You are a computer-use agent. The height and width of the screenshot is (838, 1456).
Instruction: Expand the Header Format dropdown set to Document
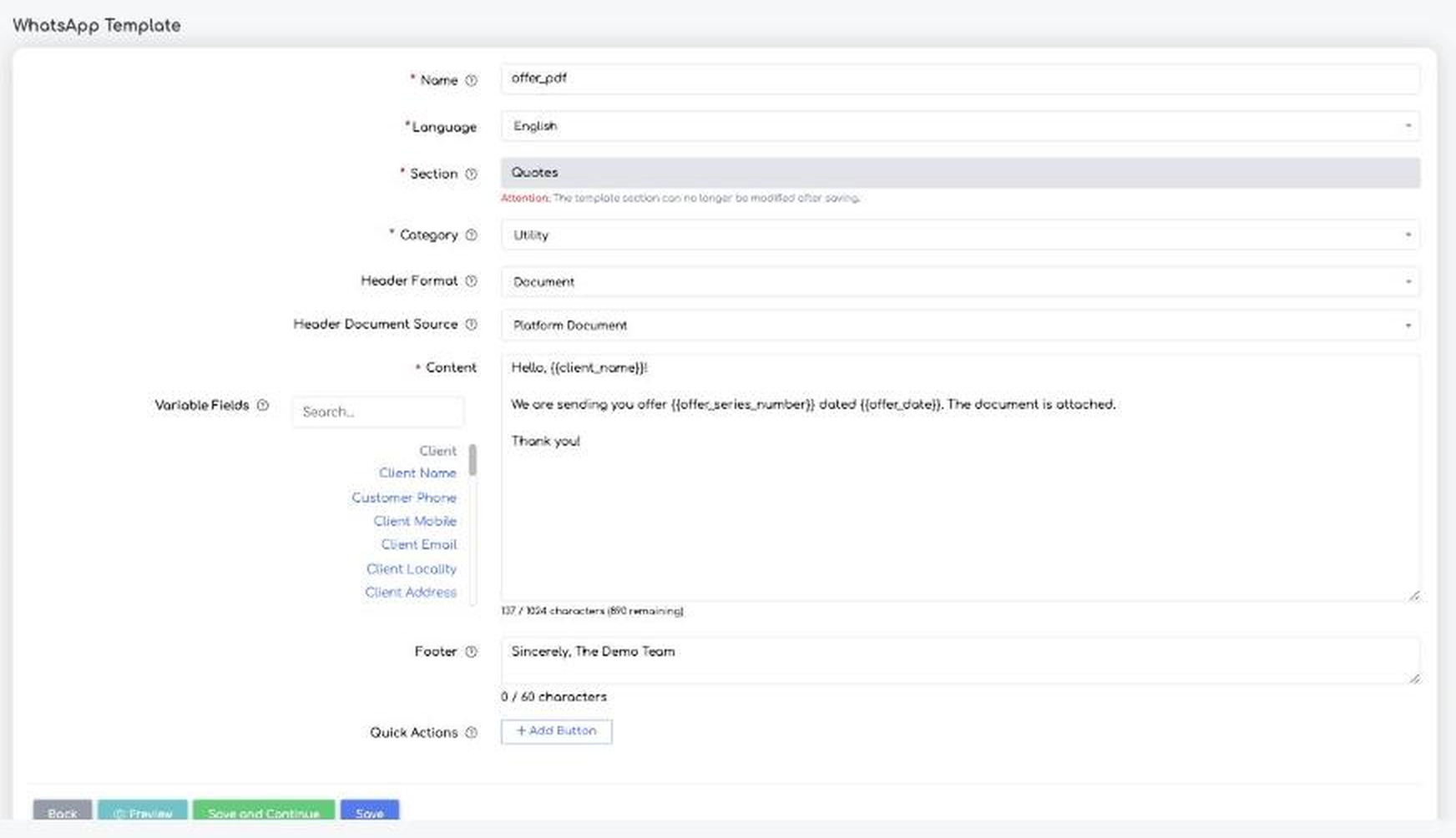coord(960,281)
